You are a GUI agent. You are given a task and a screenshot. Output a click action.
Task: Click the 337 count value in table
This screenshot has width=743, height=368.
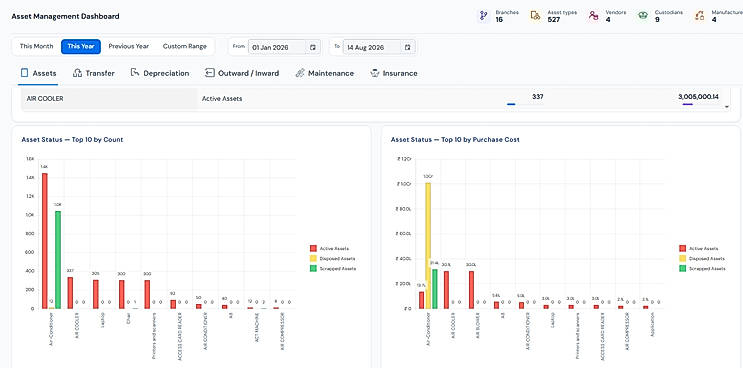pyautogui.click(x=537, y=97)
